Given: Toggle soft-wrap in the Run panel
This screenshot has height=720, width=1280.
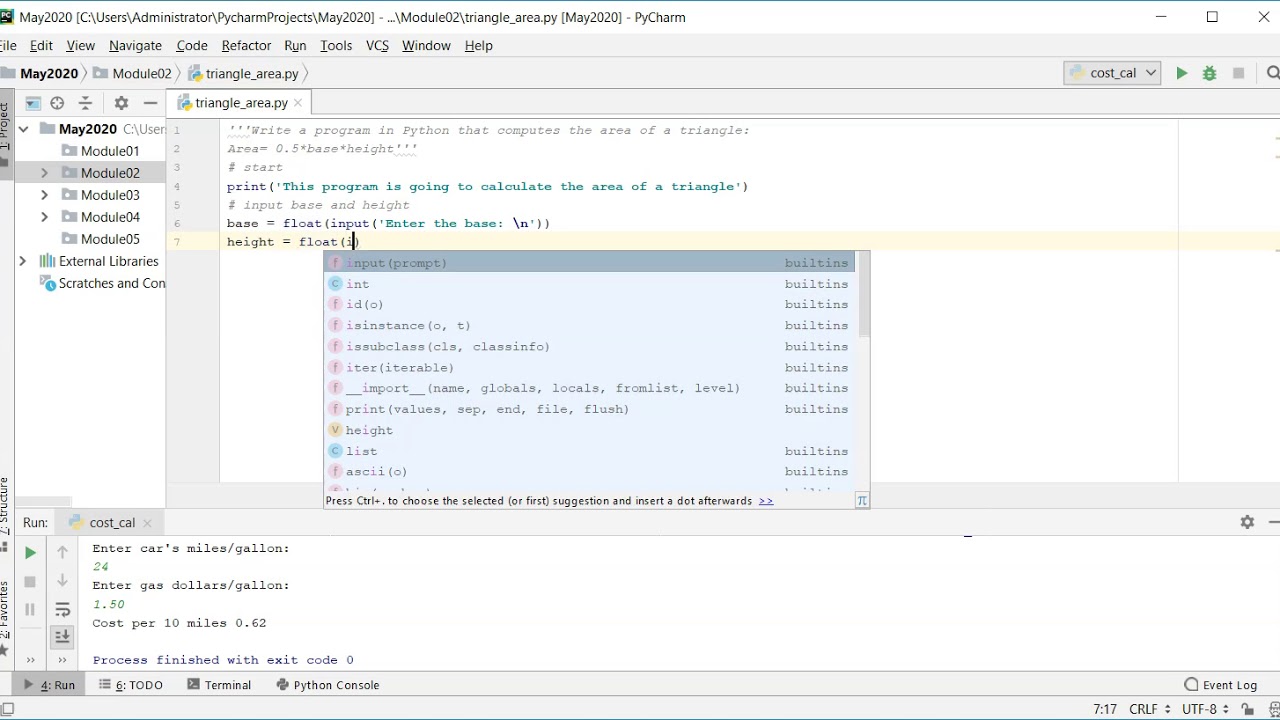Looking at the screenshot, I should (62, 609).
